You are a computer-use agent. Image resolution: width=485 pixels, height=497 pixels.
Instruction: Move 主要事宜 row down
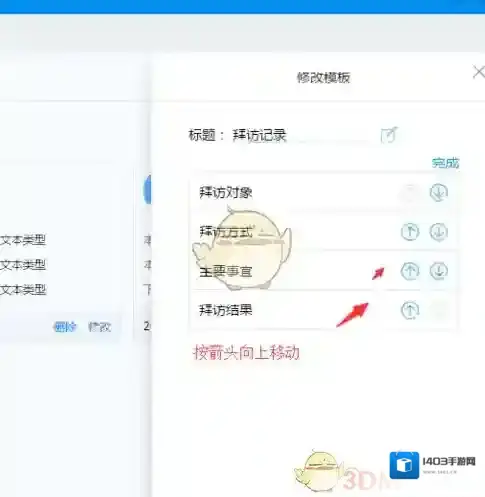[x=438, y=271]
